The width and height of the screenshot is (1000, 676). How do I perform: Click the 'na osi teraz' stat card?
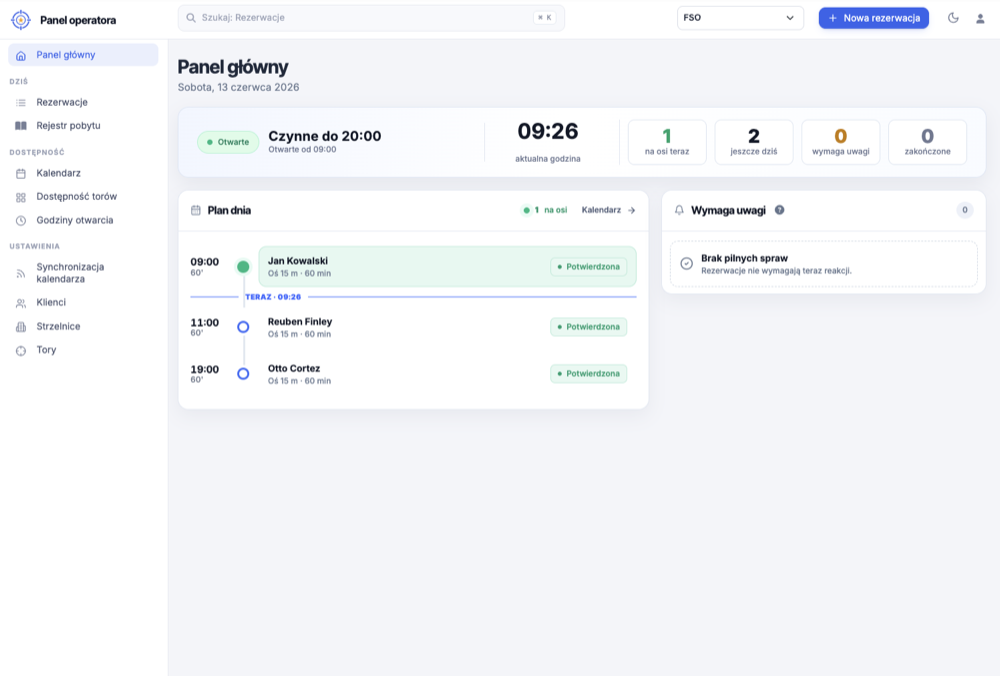point(667,142)
